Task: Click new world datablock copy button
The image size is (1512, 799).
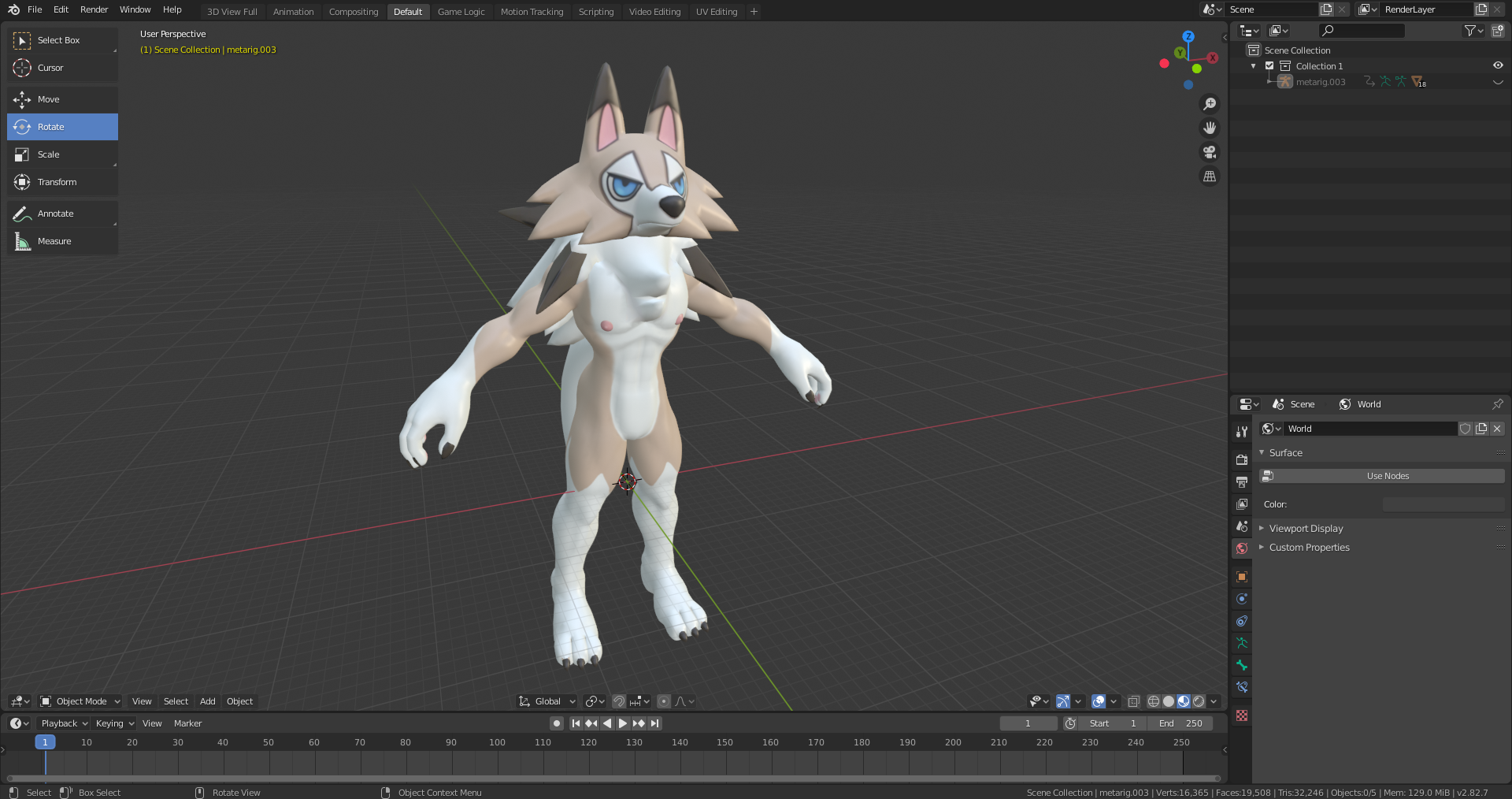Action: [1481, 429]
